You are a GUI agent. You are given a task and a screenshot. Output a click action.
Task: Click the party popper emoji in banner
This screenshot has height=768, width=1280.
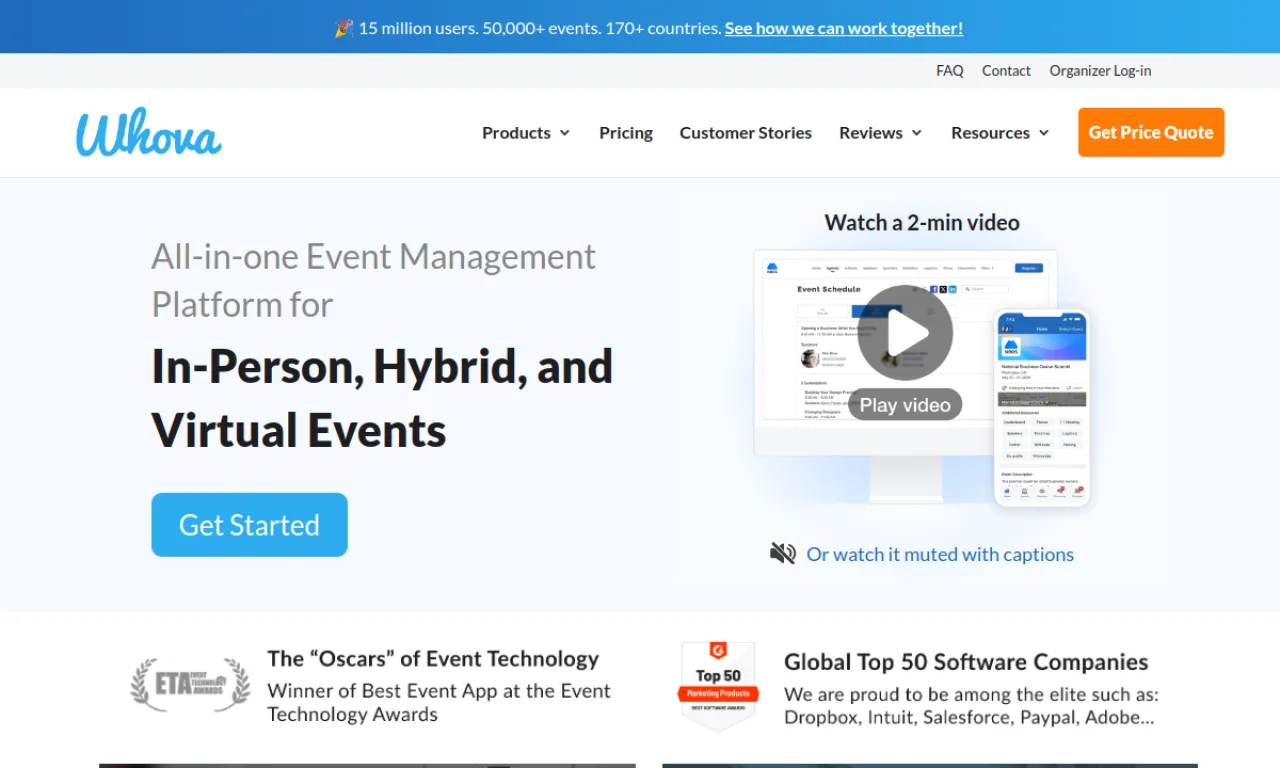tap(344, 28)
